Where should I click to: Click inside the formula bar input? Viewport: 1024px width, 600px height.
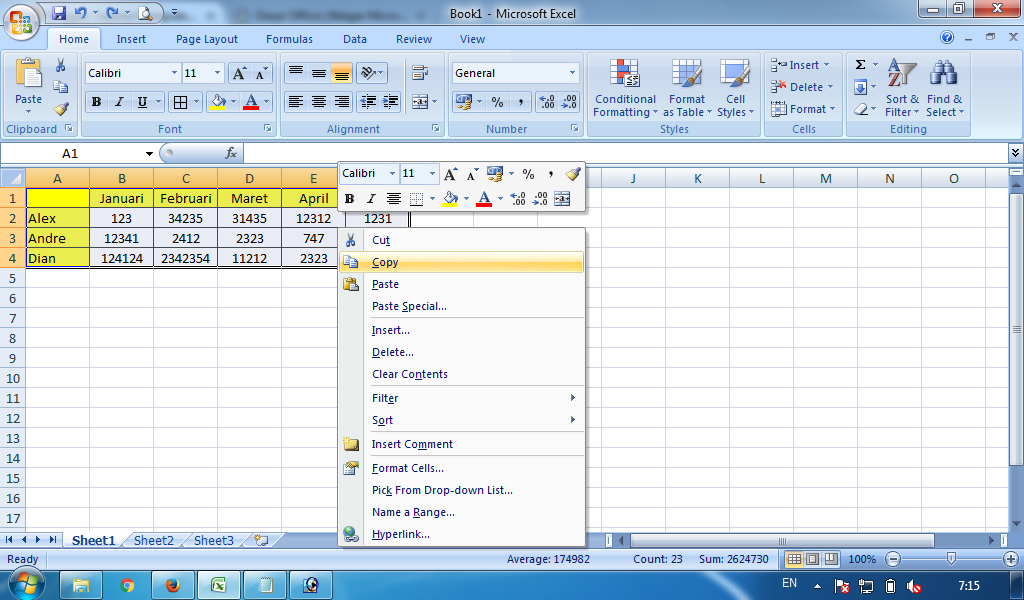click(625, 153)
